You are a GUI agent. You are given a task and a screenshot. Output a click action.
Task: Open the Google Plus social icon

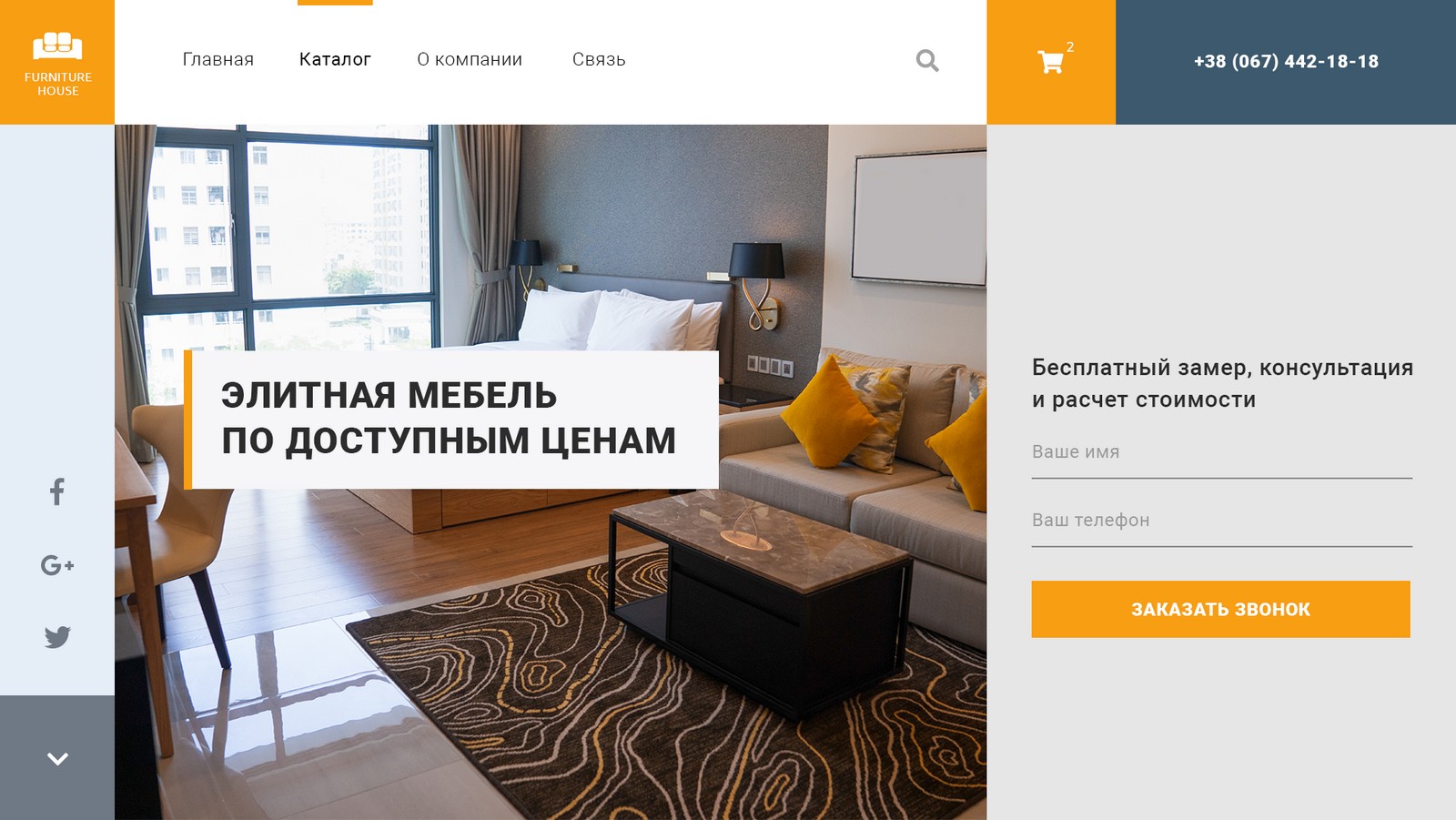[x=57, y=565]
